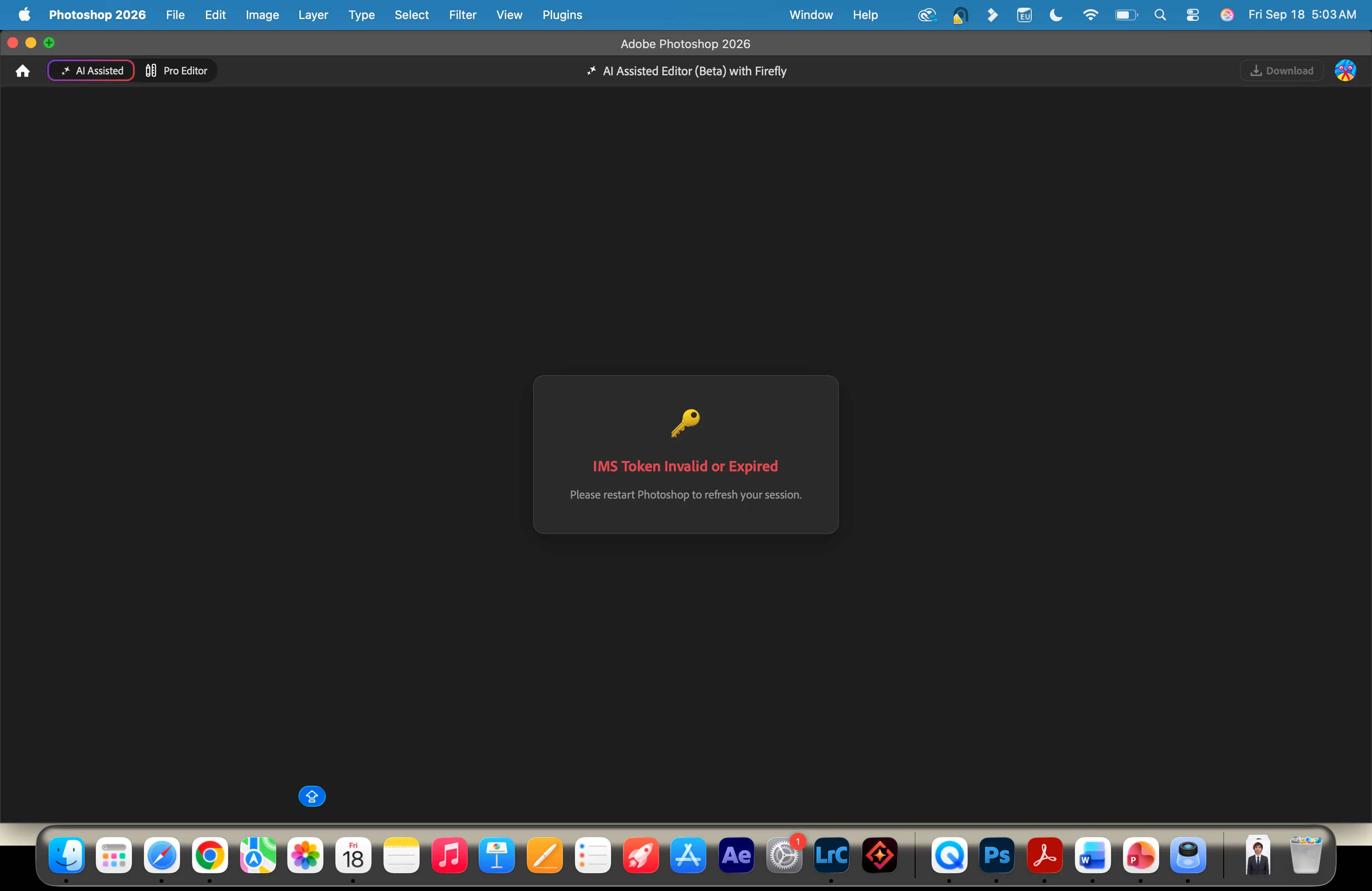Open Creative Cloud menu bar icon

pos(927,15)
